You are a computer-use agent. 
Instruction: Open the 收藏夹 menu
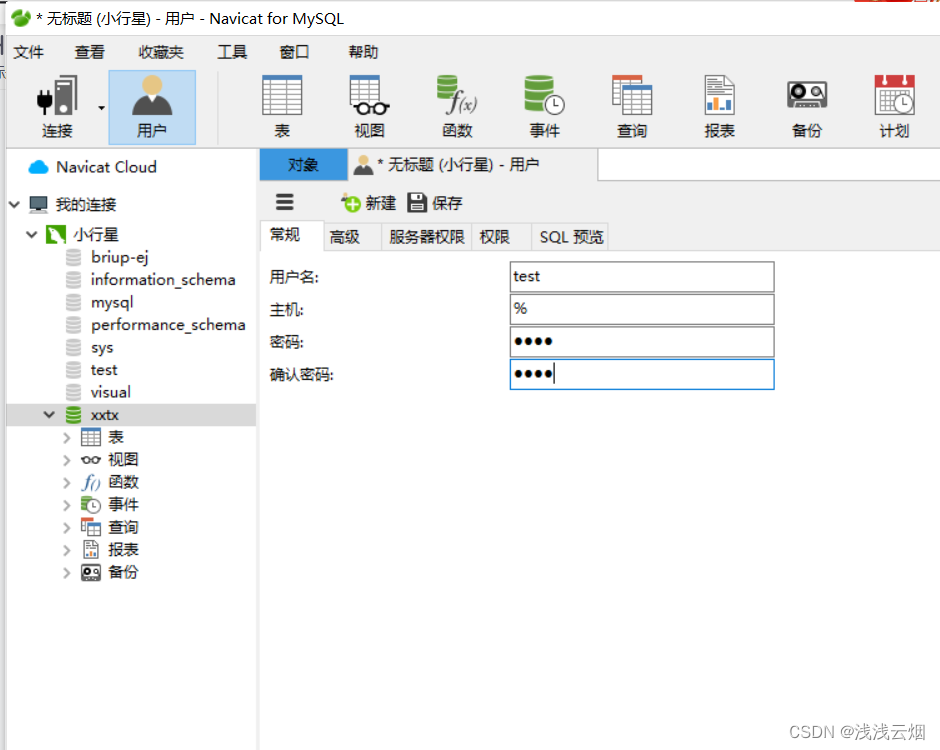point(161,52)
